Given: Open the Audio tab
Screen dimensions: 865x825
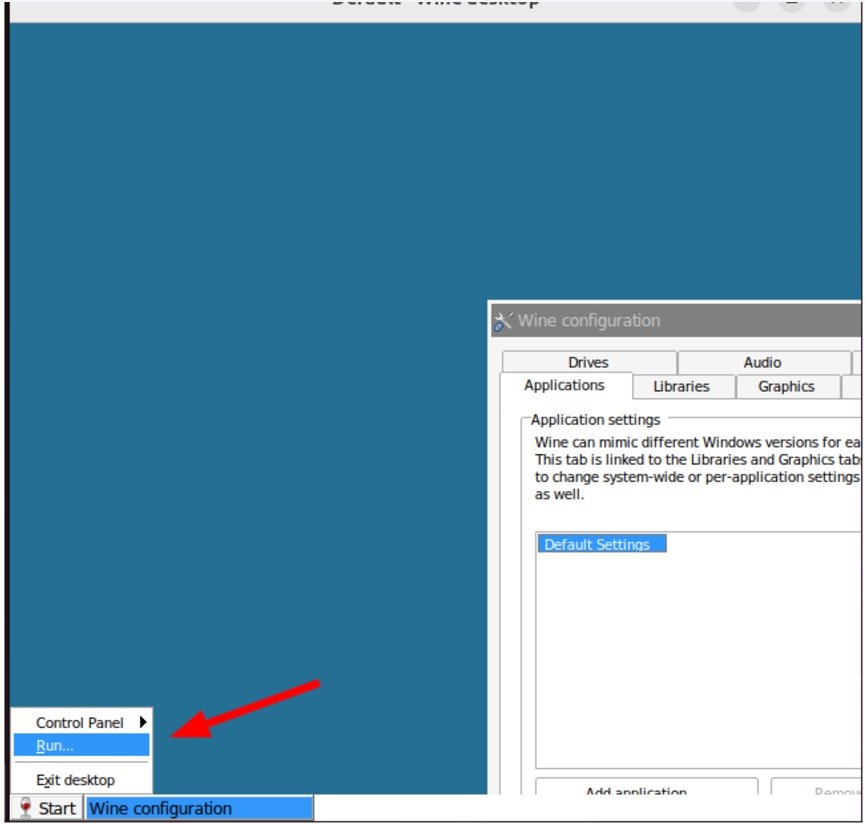Looking at the screenshot, I should point(762,362).
